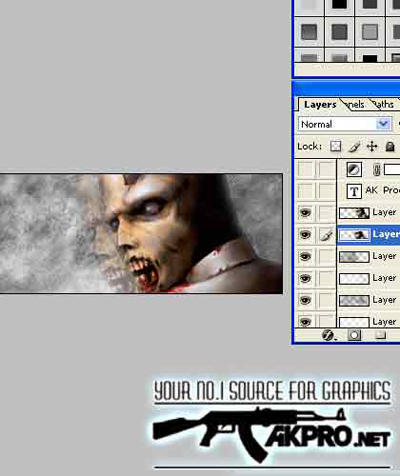Lock image pixels using the brush lock icon
The image size is (400, 476).
pyautogui.click(x=354, y=146)
